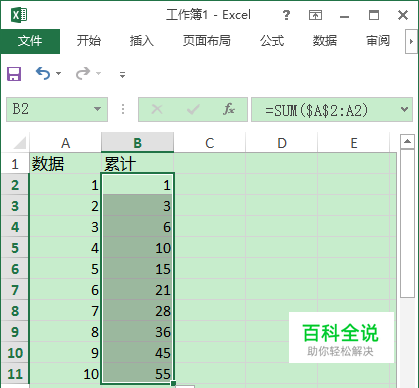Switch to the 数据 ribbon tab
This screenshot has width=419, height=388.
[x=325, y=41]
